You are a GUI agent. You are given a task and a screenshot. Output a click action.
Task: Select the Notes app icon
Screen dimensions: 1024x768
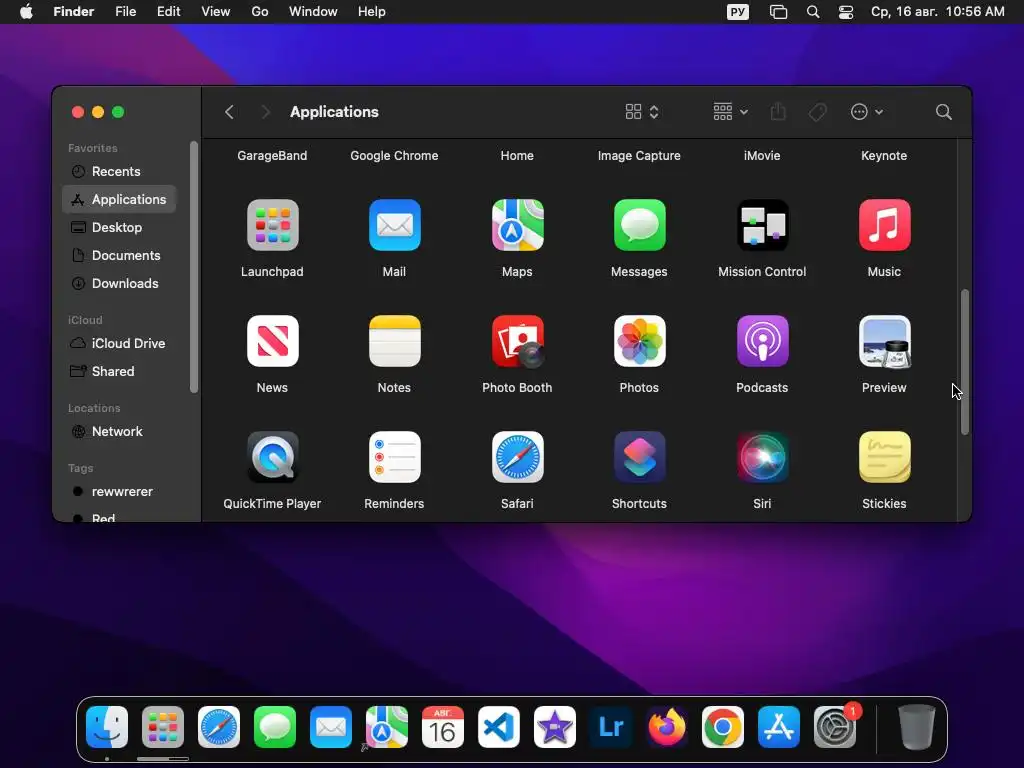(x=394, y=341)
